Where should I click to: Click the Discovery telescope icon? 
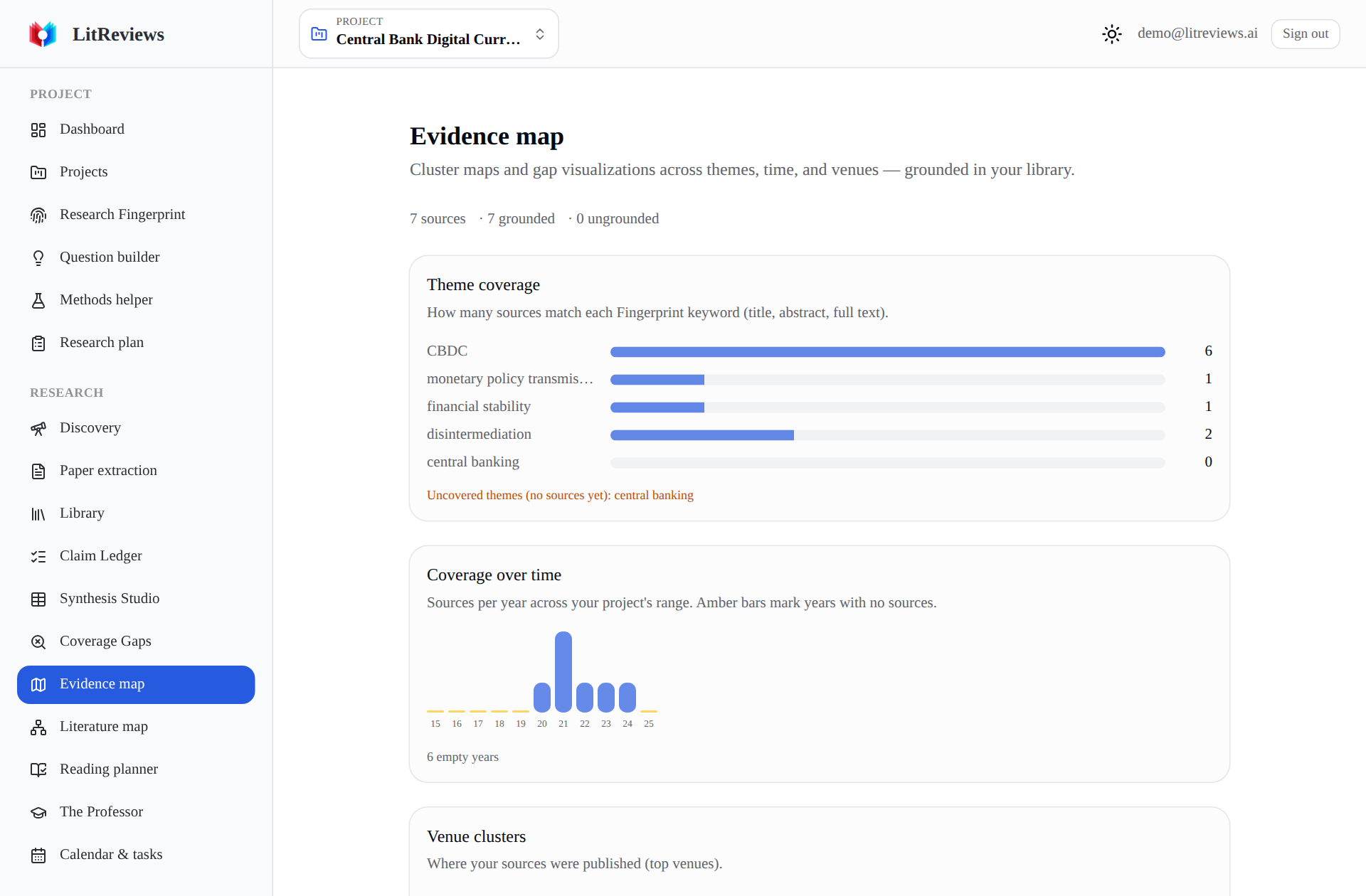[x=38, y=428]
